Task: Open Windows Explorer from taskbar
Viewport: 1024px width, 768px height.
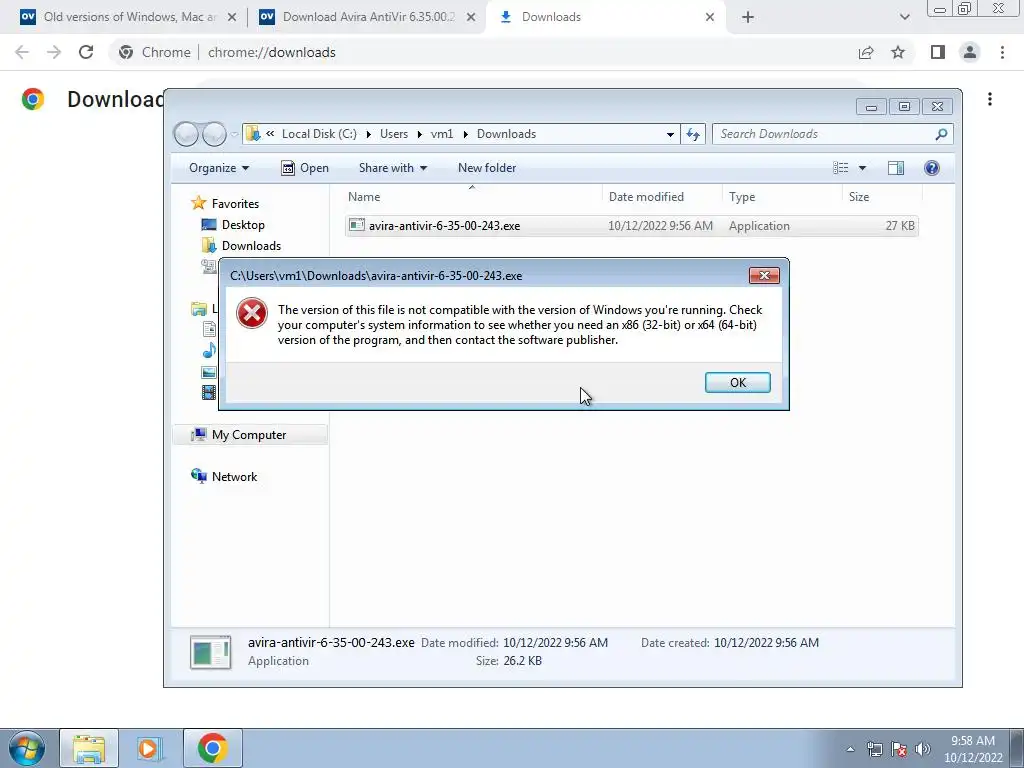Action: point(89,748)
